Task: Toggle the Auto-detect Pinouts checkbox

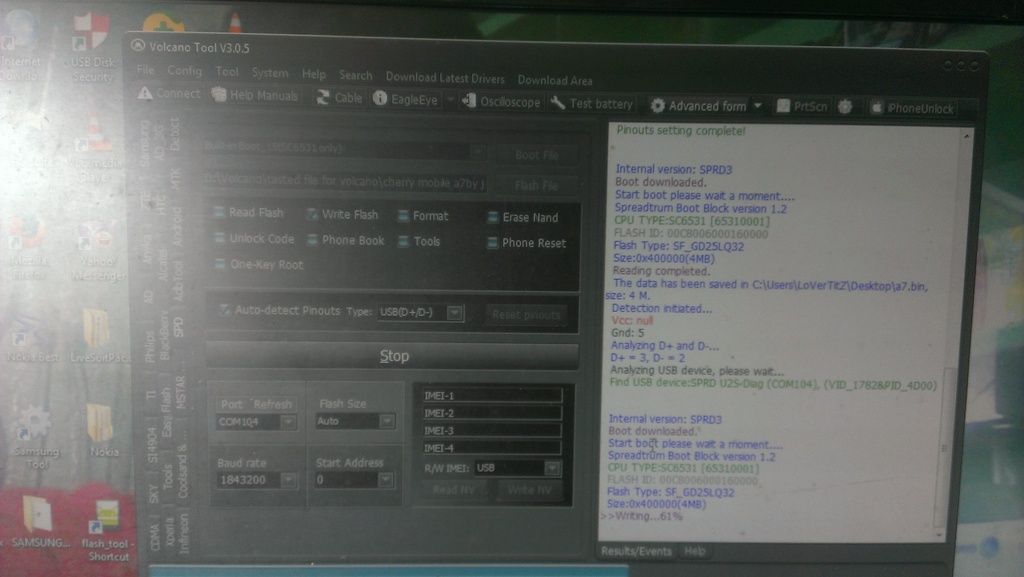Action: pyautogui.click(x=225, y=311)
